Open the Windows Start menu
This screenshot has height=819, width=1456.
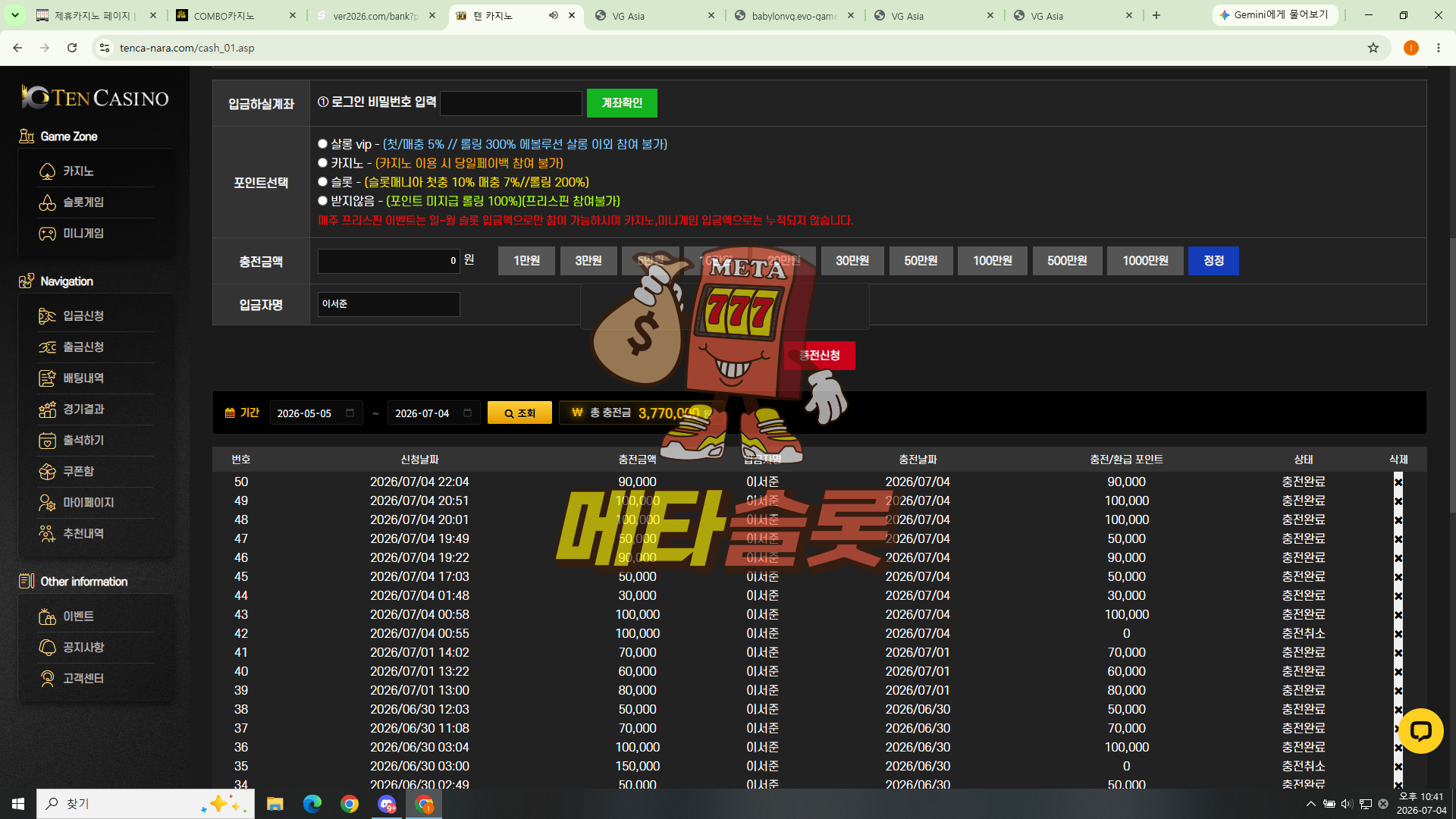[x=18, y=804]
